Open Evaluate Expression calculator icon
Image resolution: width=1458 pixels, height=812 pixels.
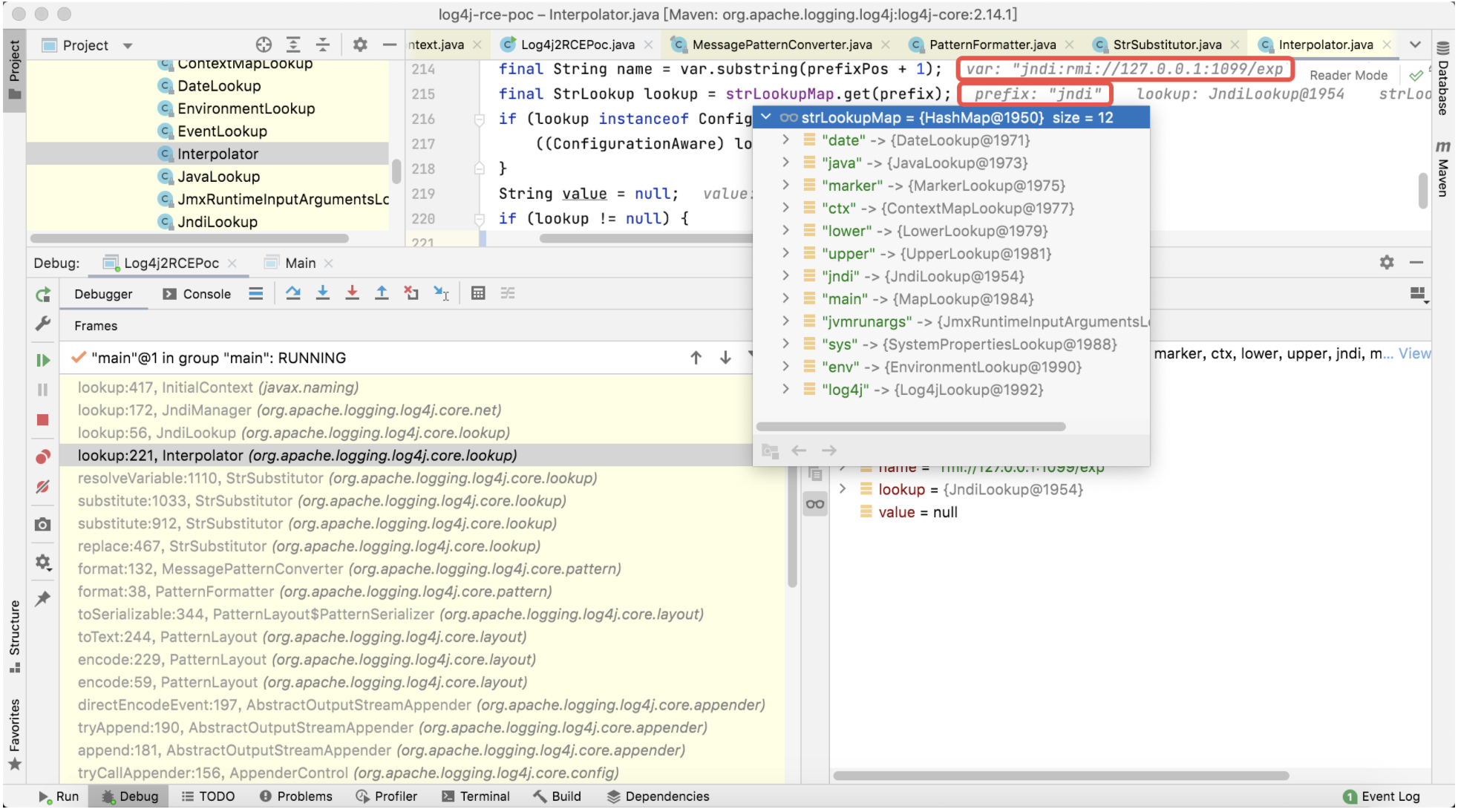coord(478,293)
